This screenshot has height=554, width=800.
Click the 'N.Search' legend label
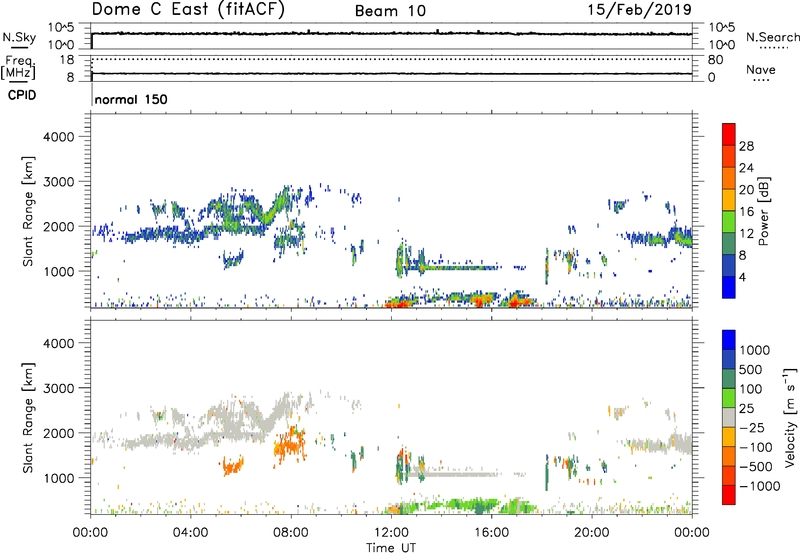(x=772, y=37)
